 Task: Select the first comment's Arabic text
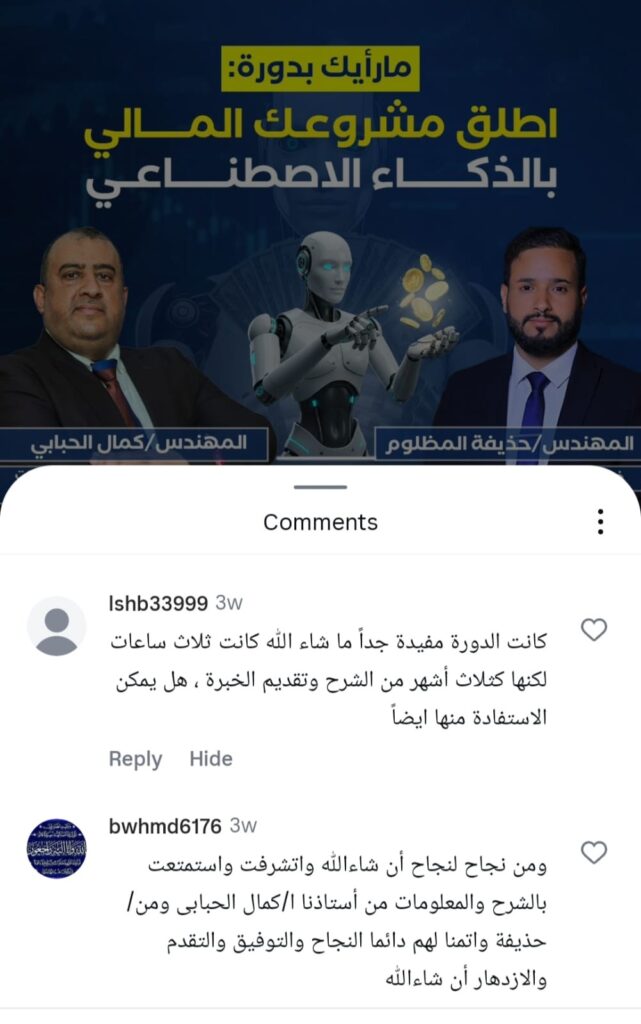point(328,680)
